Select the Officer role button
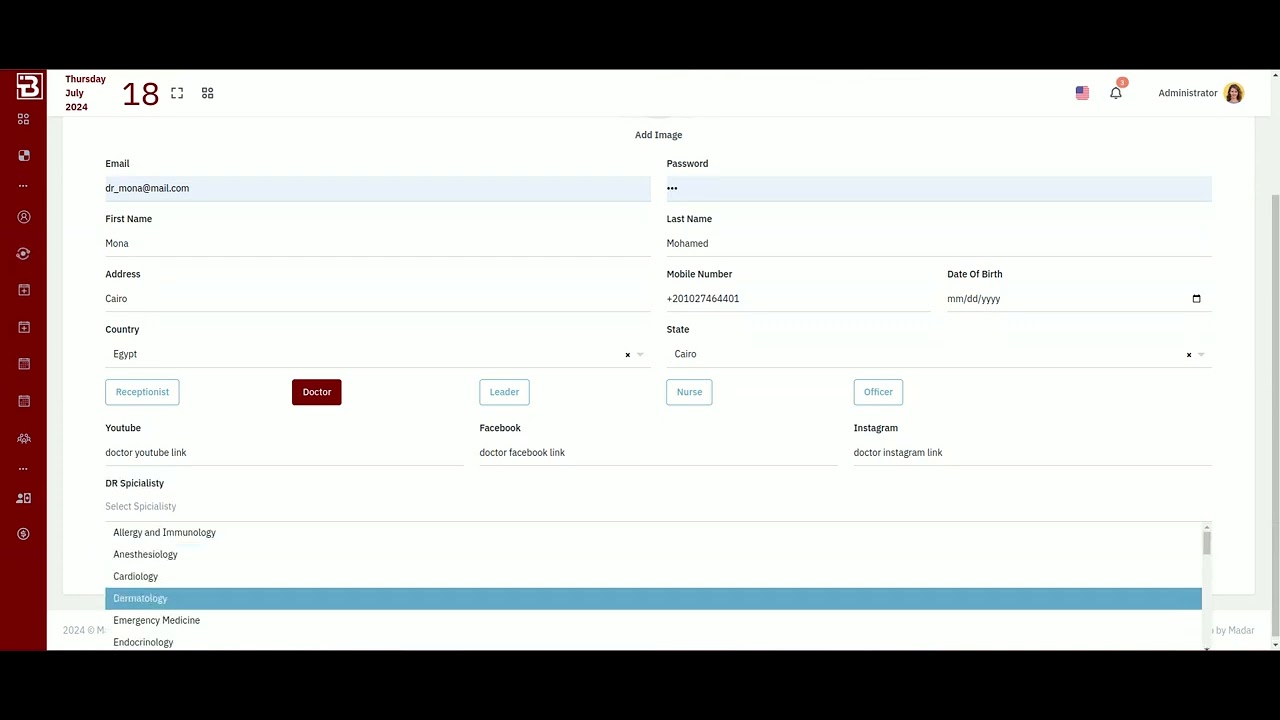The image size is (1280, 720). point(878,392)
